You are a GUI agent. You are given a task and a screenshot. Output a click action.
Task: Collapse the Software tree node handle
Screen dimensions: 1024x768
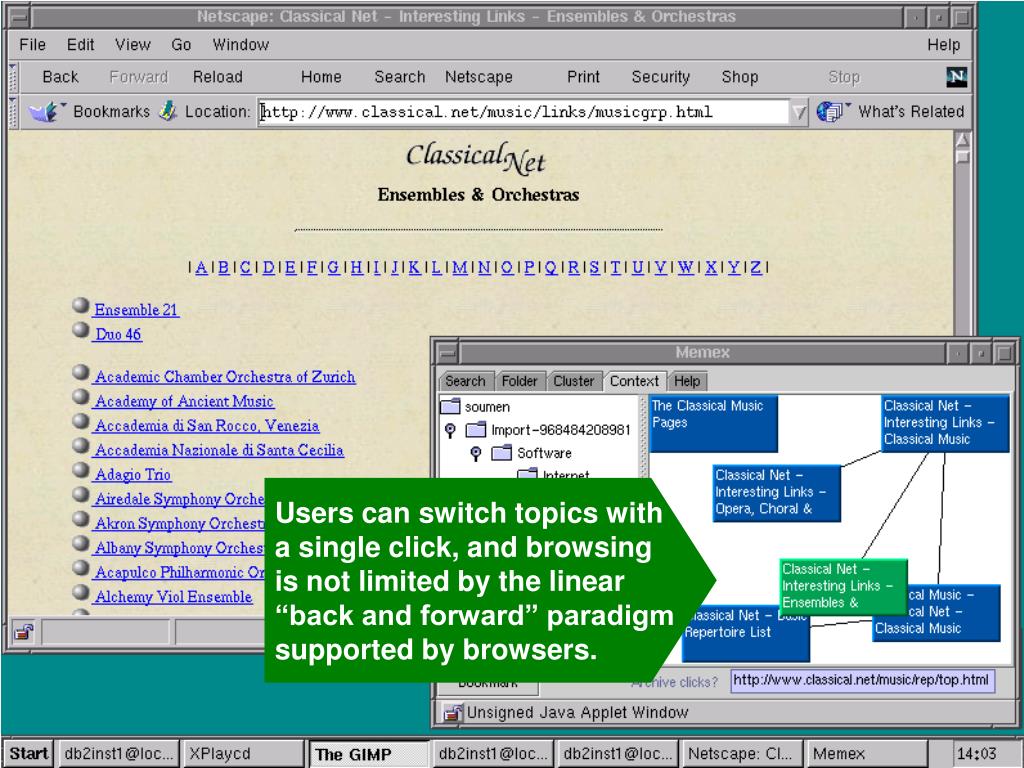click(476, 453)
